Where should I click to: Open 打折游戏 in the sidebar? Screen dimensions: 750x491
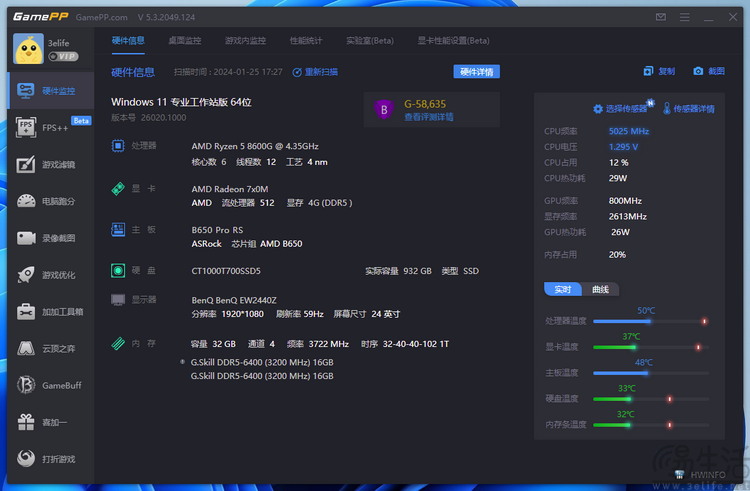(51, 459)
